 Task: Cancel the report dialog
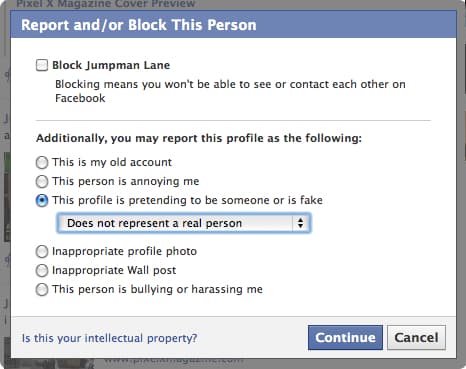[416, 338]
